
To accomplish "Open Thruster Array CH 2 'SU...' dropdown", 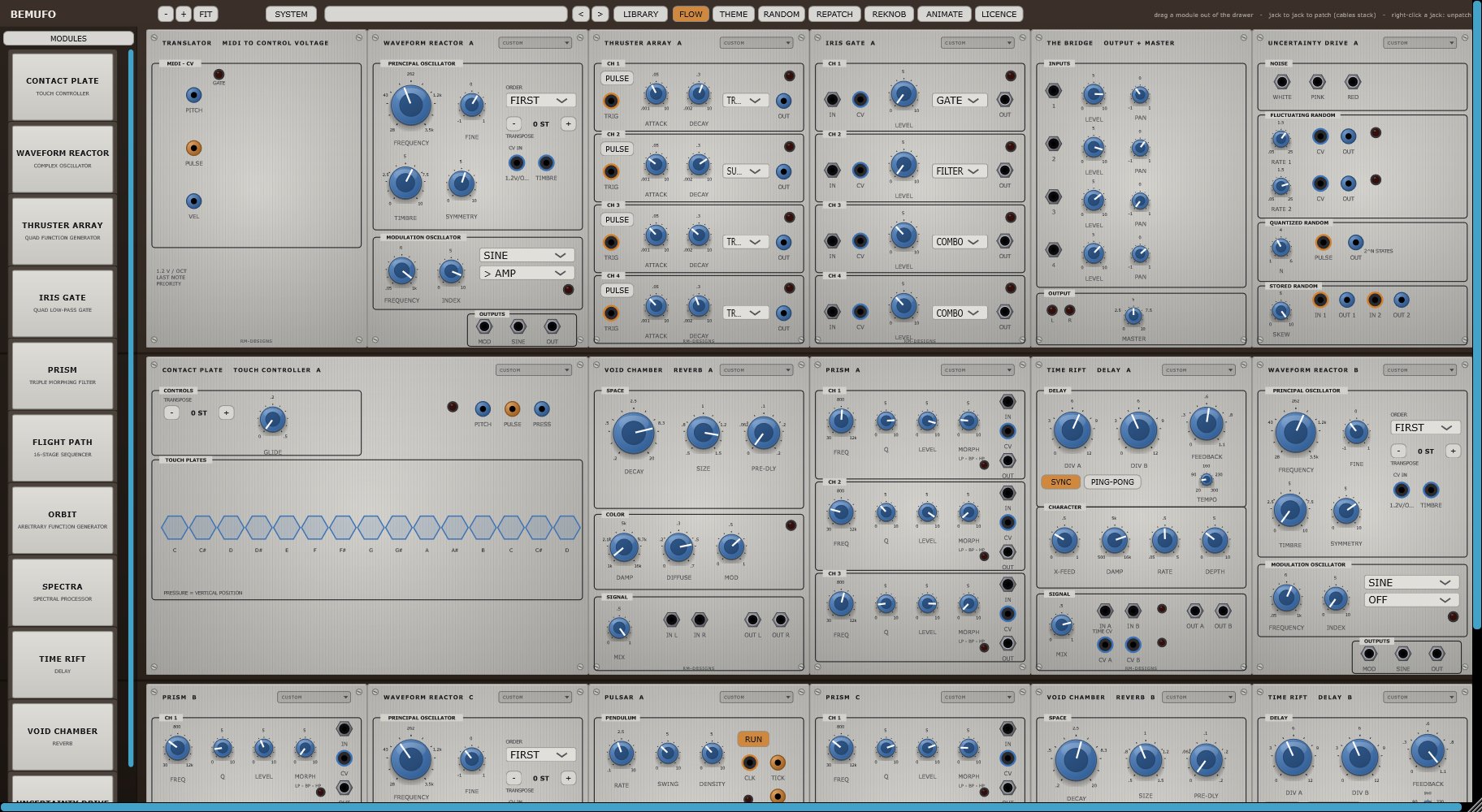I will coord(745,171).
